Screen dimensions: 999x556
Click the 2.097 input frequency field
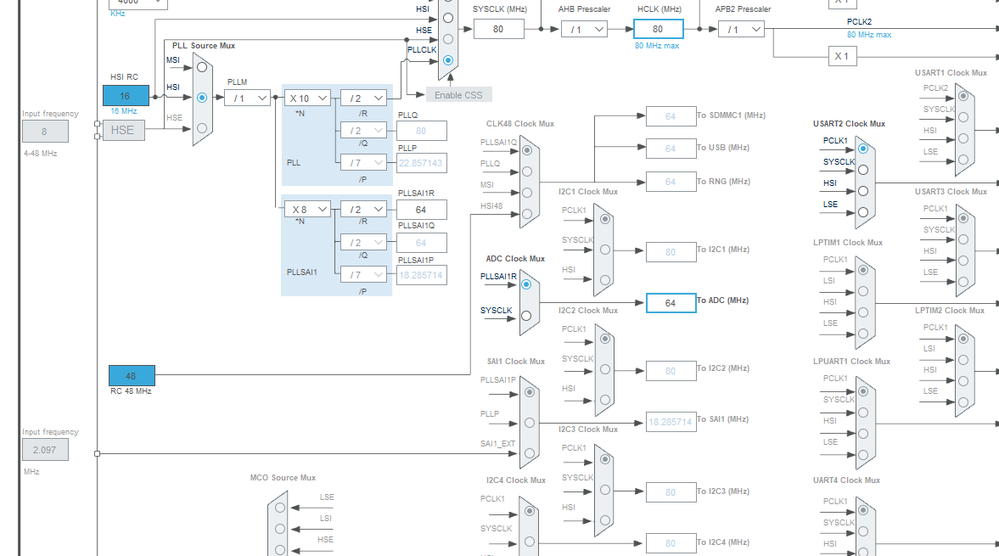coord(45,450)
